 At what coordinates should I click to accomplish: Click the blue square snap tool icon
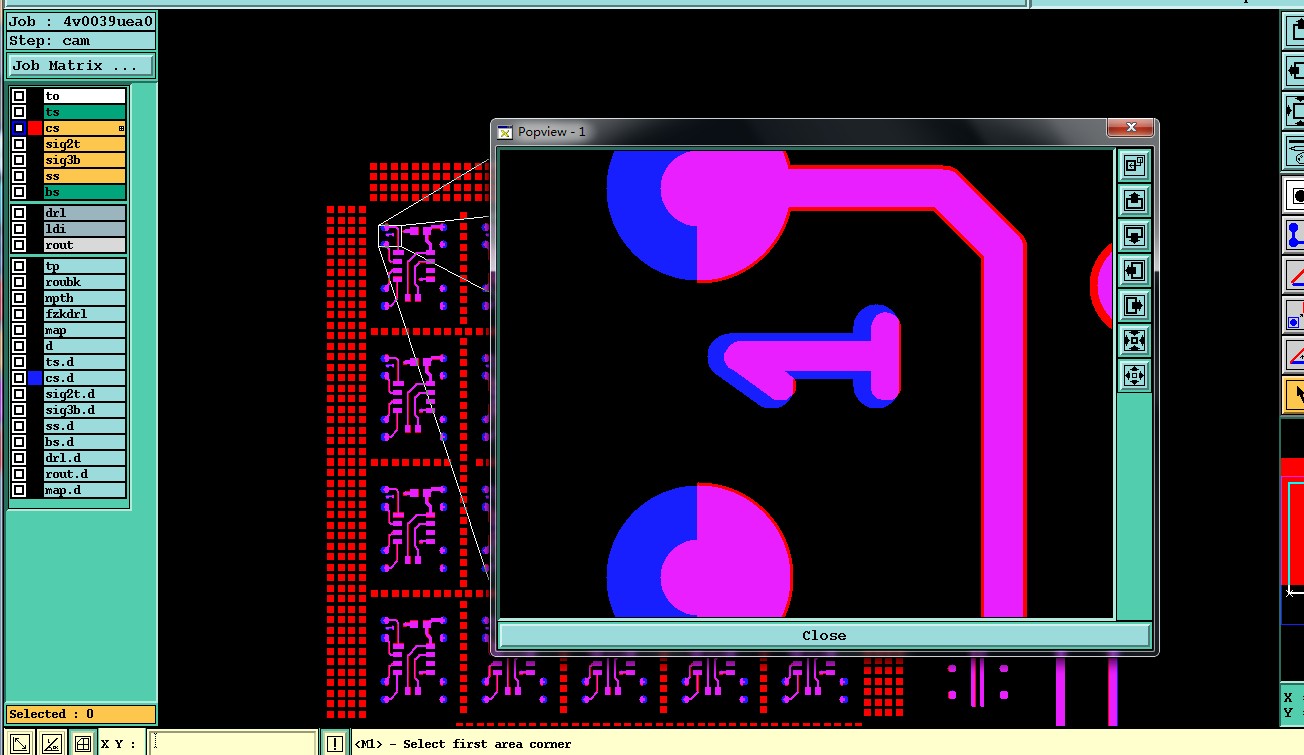pos(1293,315)
